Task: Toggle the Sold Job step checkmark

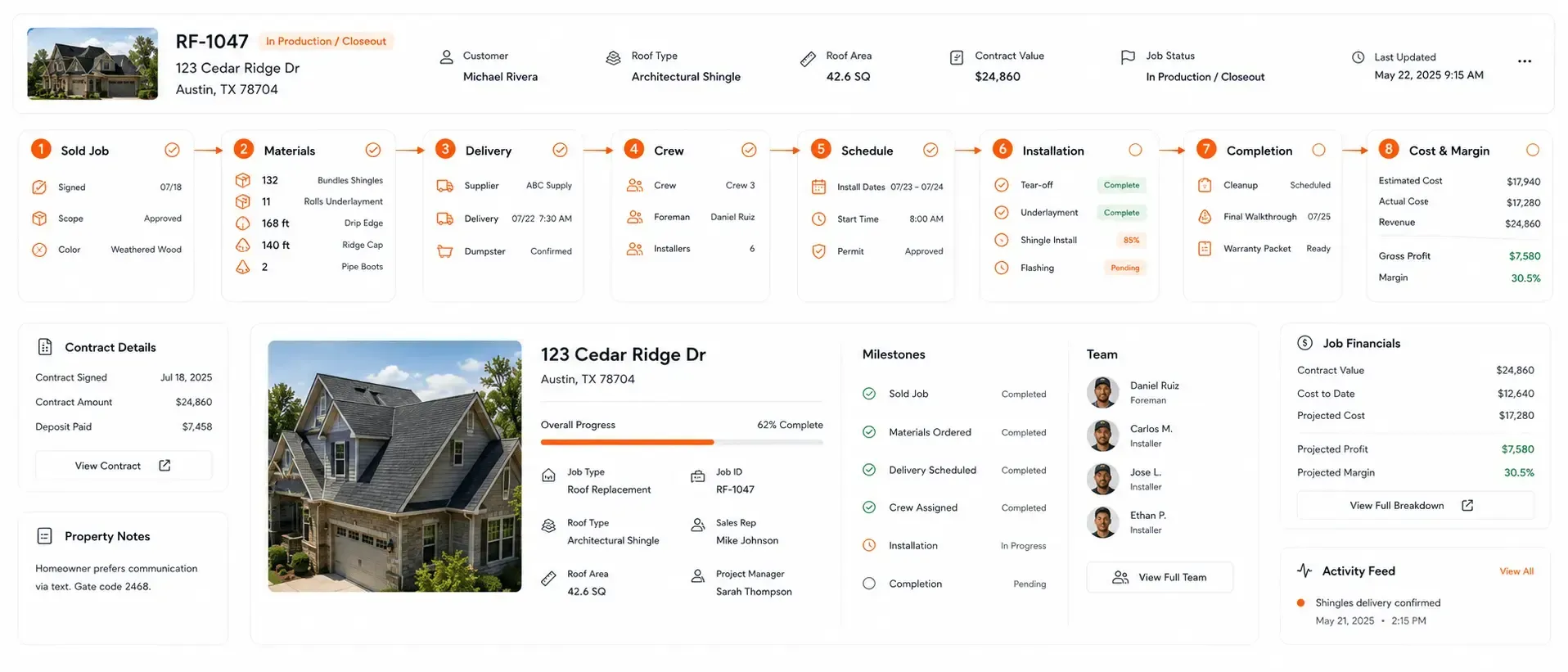Action: tap(172, 150)
